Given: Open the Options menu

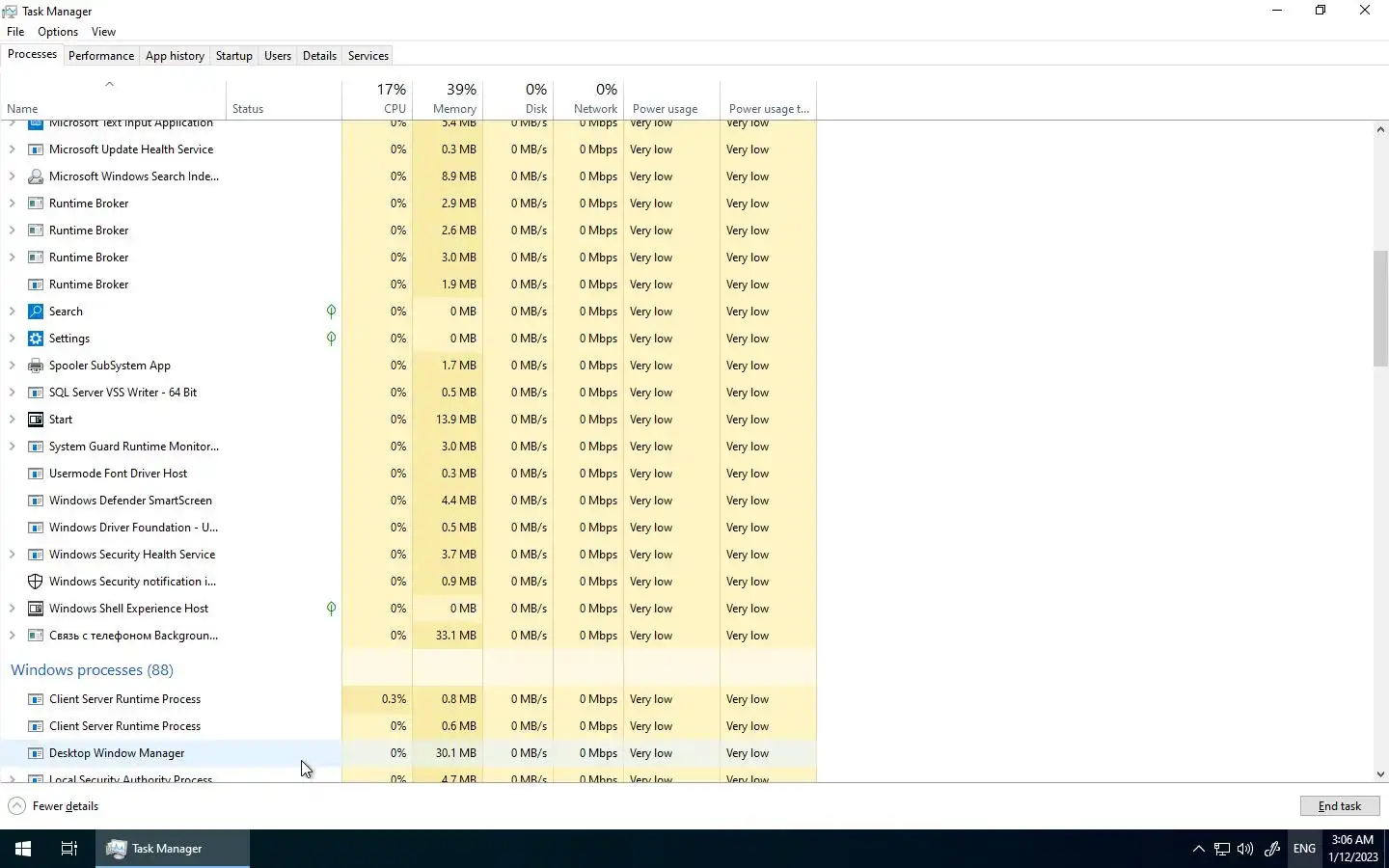Looking at the screenshot, I should [x=58, y=32].
